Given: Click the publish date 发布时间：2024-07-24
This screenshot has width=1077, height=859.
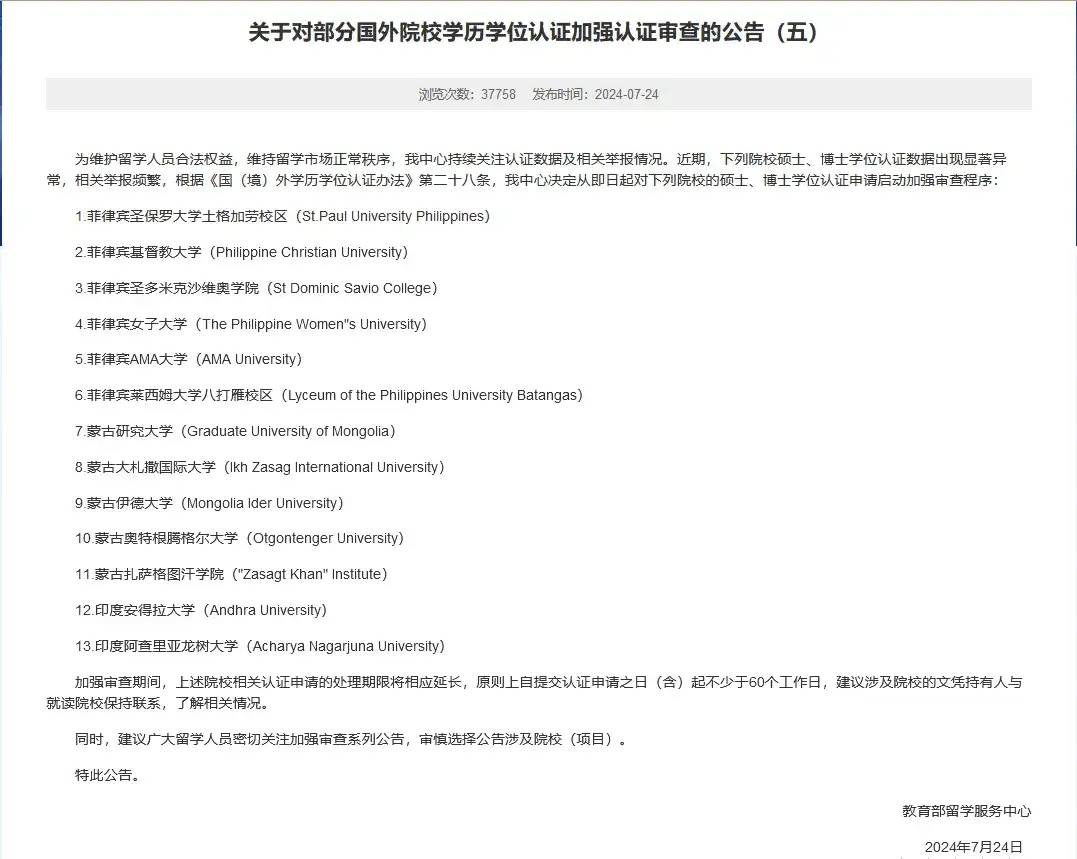Looking at the screenshot, I should click(x=596, y=94).
